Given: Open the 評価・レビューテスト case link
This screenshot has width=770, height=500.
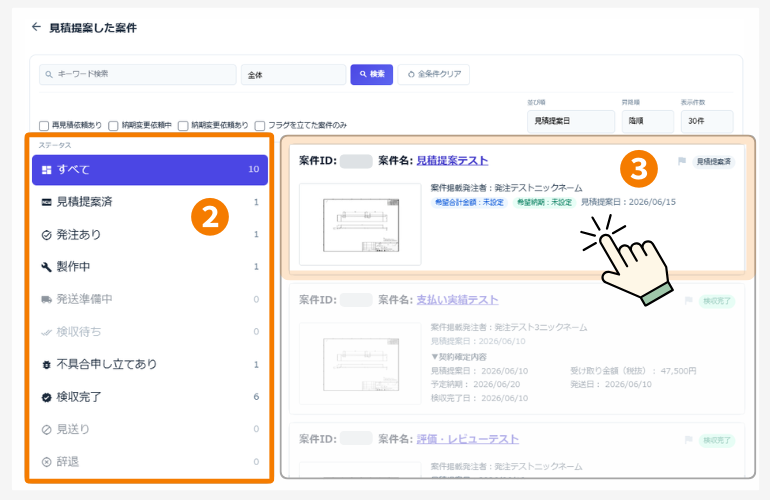Looking at the screenshot, I should pyautogui.click(x=468, y=440).
